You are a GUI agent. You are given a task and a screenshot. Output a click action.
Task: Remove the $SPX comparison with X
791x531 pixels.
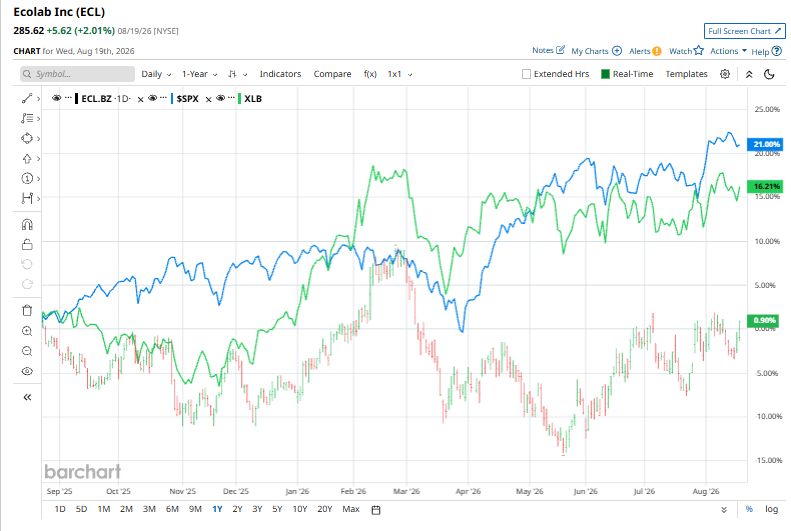pyautogui.click(x=208, y=99)
